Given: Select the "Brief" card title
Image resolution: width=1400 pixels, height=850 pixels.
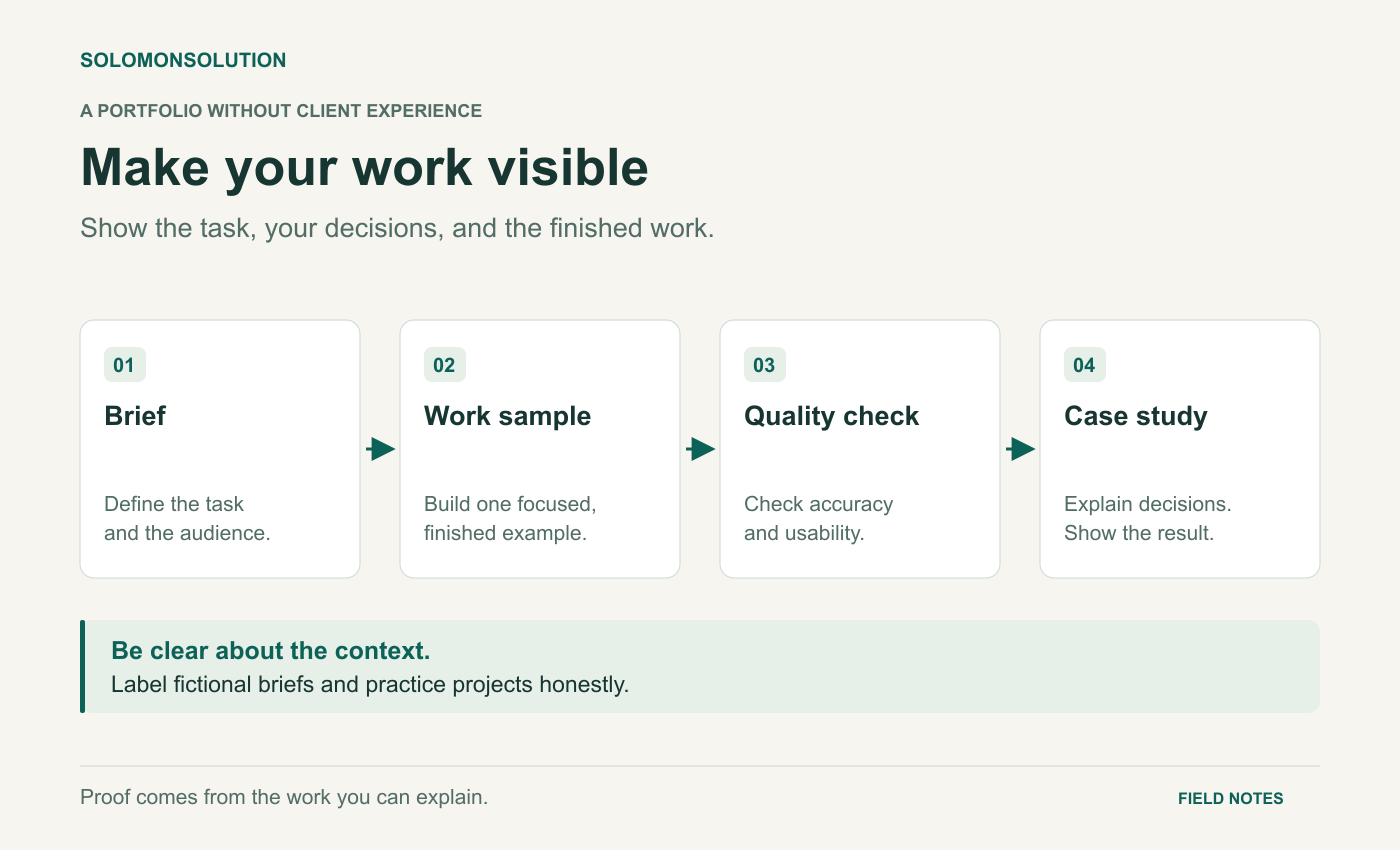Looking at the screenshot, I should point(135,416).
